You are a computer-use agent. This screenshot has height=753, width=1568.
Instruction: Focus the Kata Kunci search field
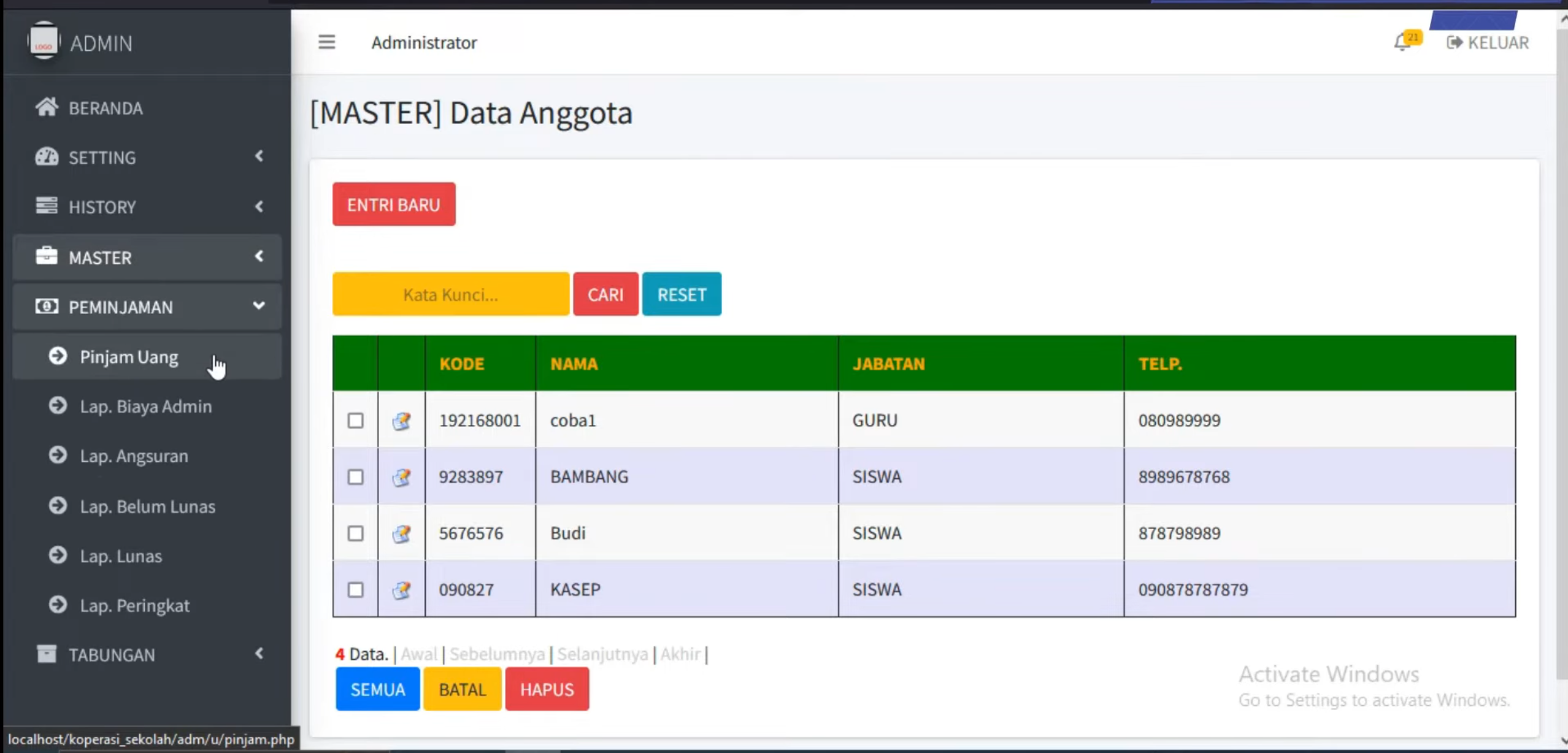(451, 294)
